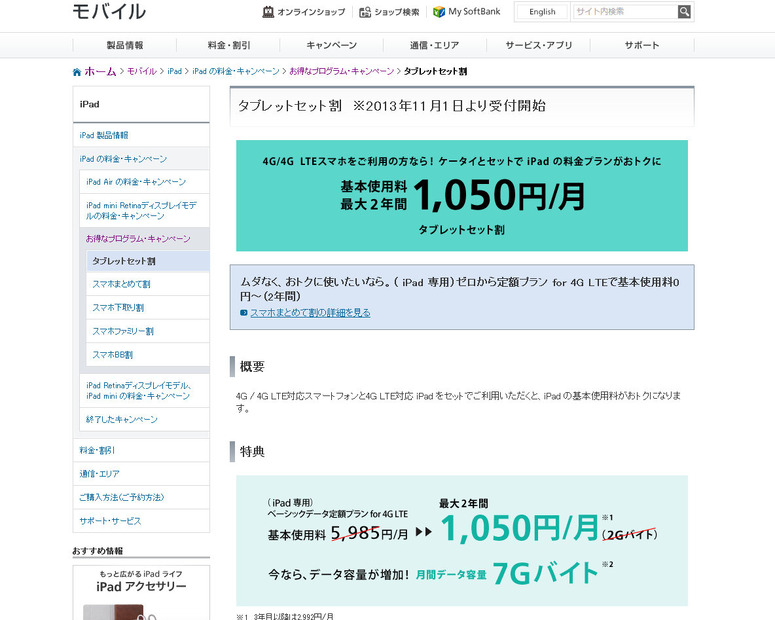
Task: Click スマホまとめて割の詳細を見る link
Action: 310,312
